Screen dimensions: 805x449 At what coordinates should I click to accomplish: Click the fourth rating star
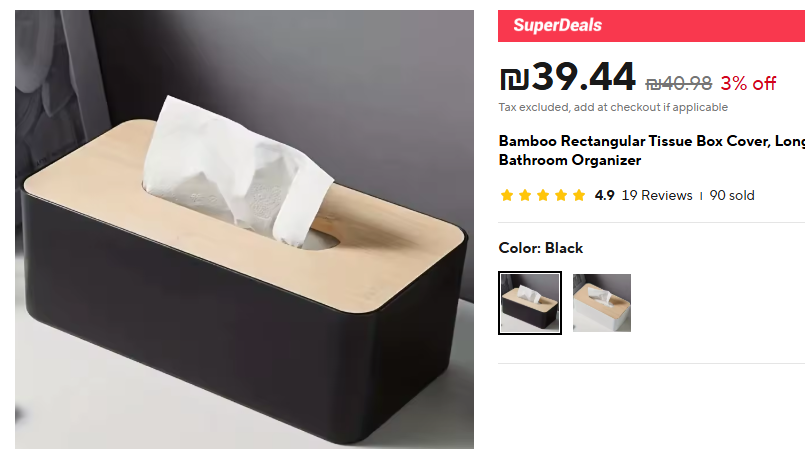(x=561, y=196)
